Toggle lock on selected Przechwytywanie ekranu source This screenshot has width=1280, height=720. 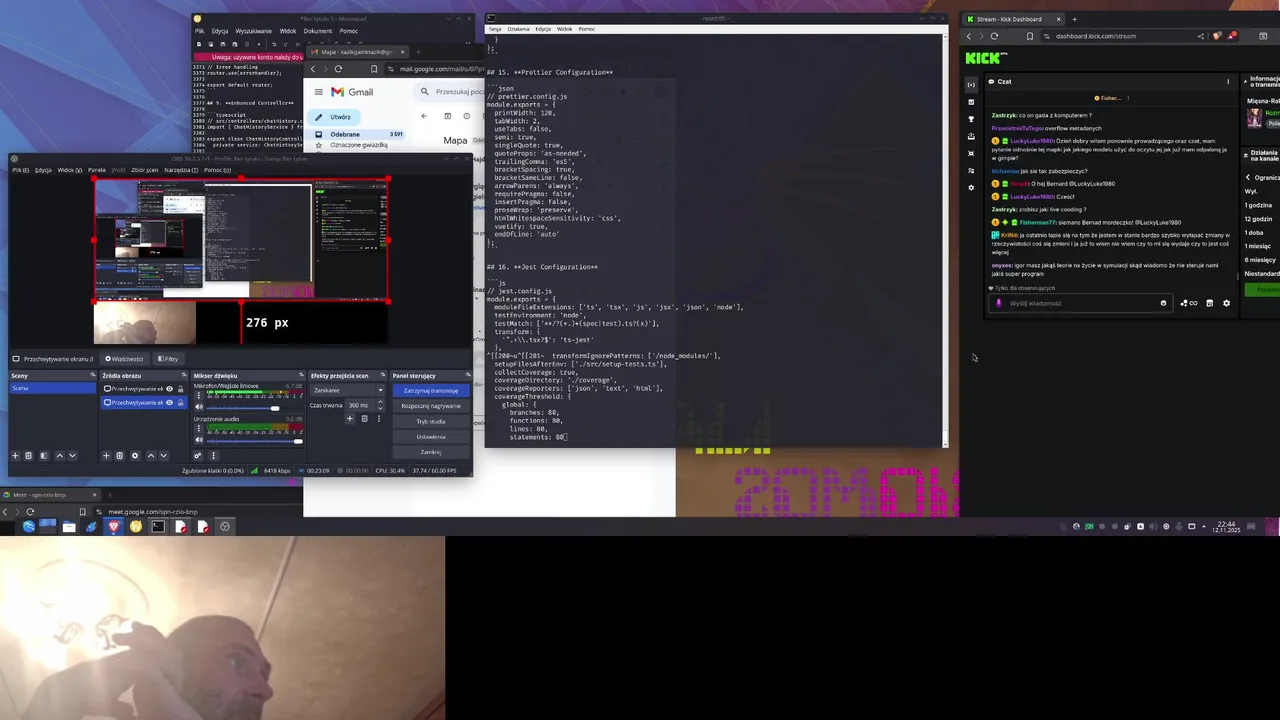[x=180, y=403]
